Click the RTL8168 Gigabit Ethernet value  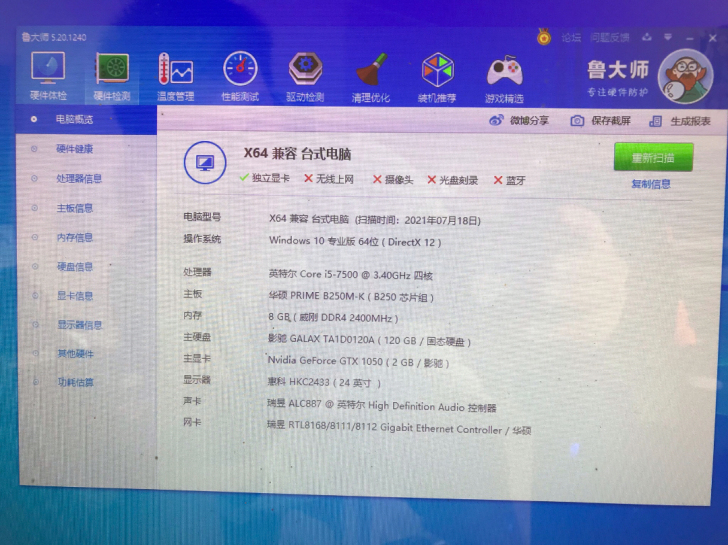click(x=399, y=428)
